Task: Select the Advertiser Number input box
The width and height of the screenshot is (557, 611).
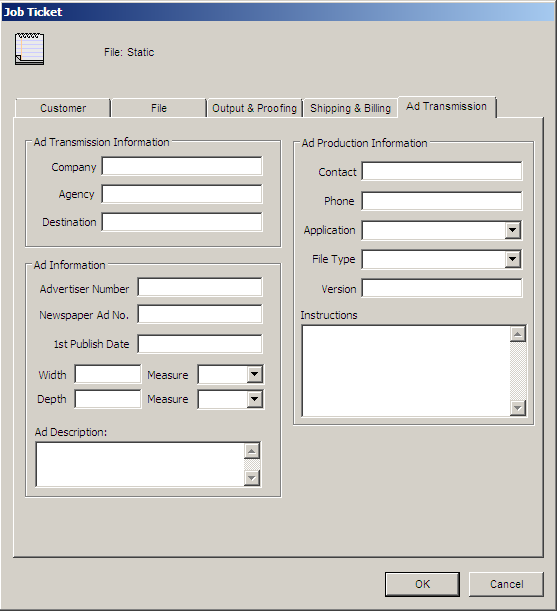Action: click(x=200, y=288)
